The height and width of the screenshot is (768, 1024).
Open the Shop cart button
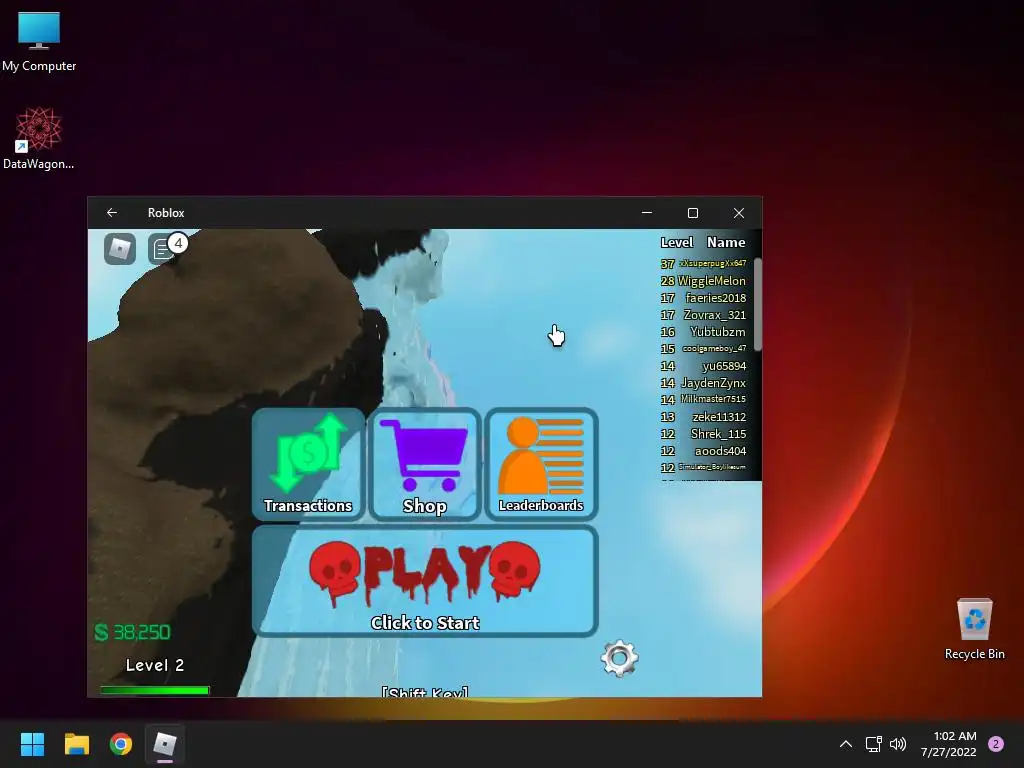point(424,464)
